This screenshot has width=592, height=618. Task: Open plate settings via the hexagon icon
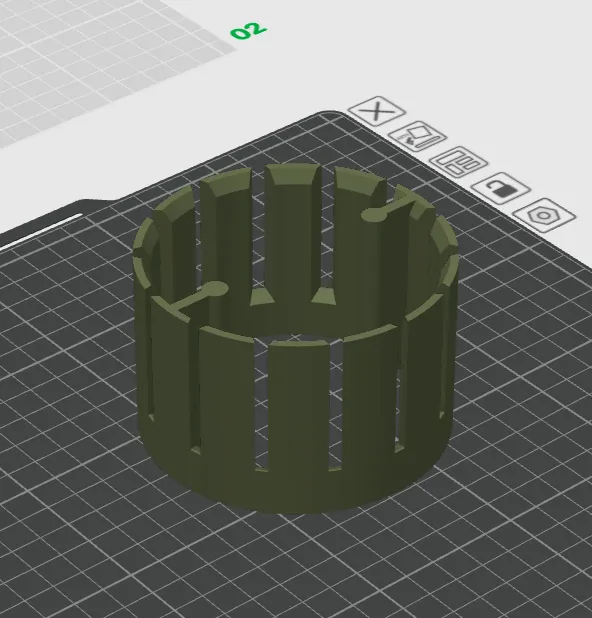[x=544, y=215]
